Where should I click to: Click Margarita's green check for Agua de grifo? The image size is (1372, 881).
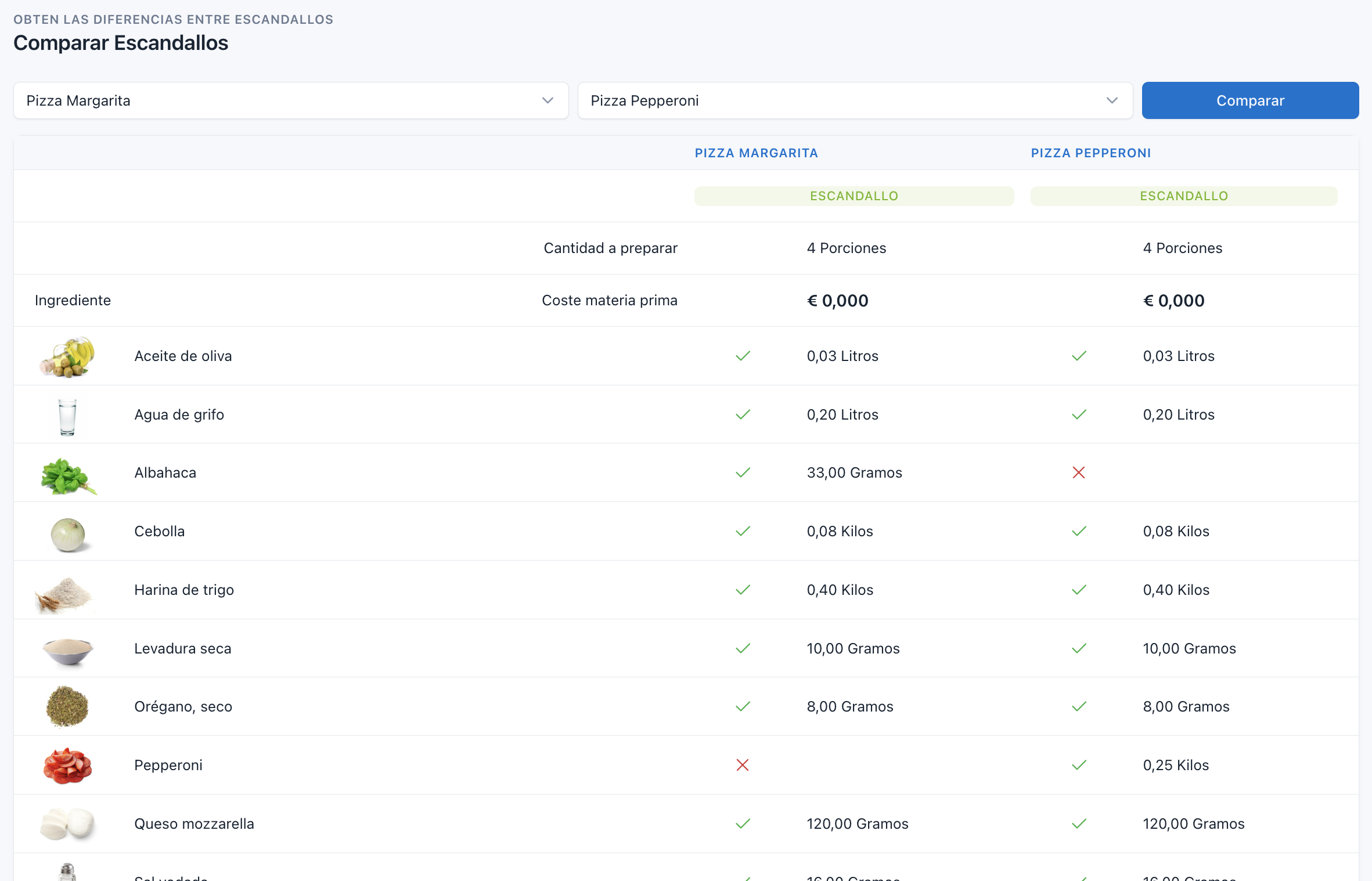click(x=743, y=414)
